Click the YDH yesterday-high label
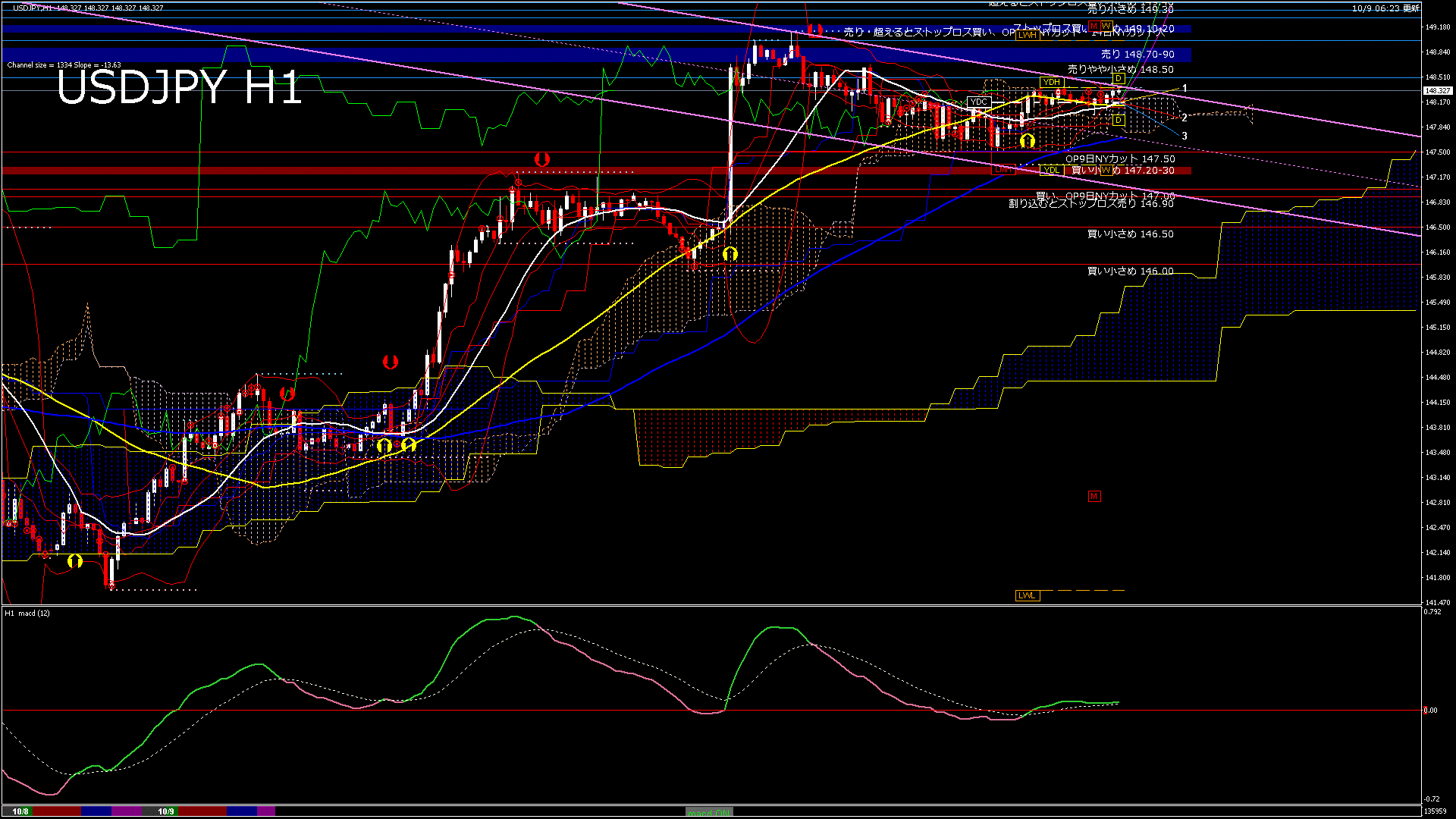This screenshot has height=819, width=1456. click(x=1051, y=82)
